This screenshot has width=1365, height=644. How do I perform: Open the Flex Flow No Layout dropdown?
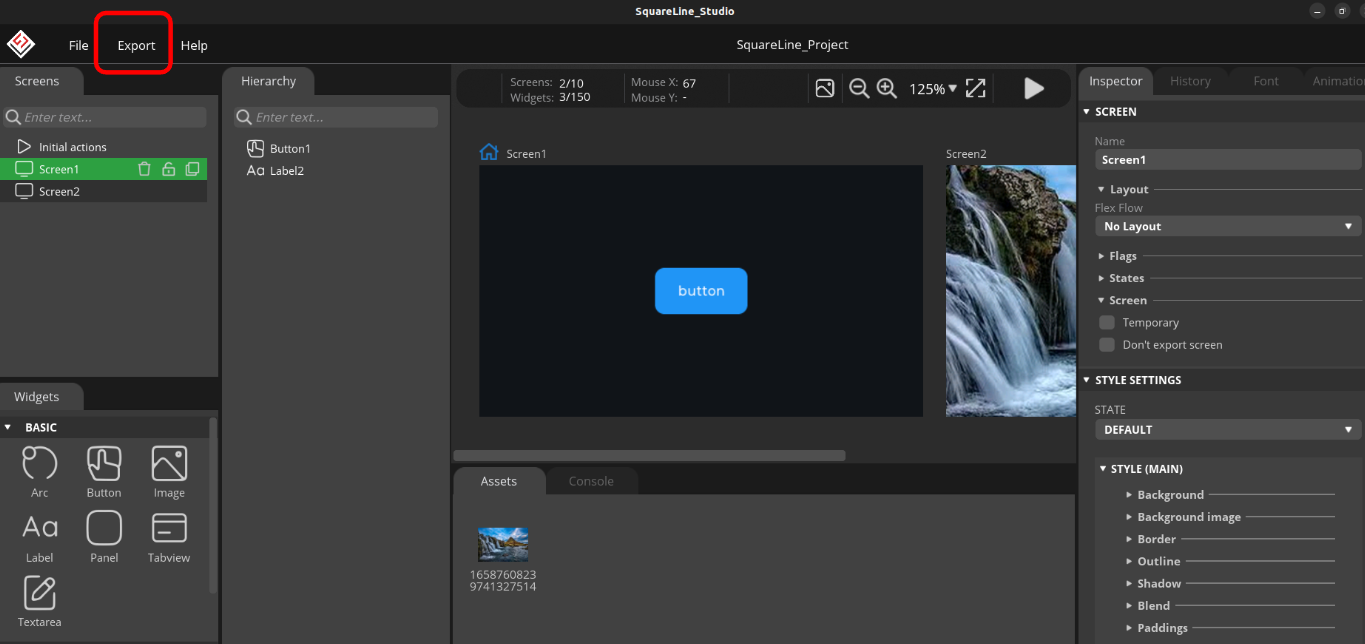tap(1228, 226)
